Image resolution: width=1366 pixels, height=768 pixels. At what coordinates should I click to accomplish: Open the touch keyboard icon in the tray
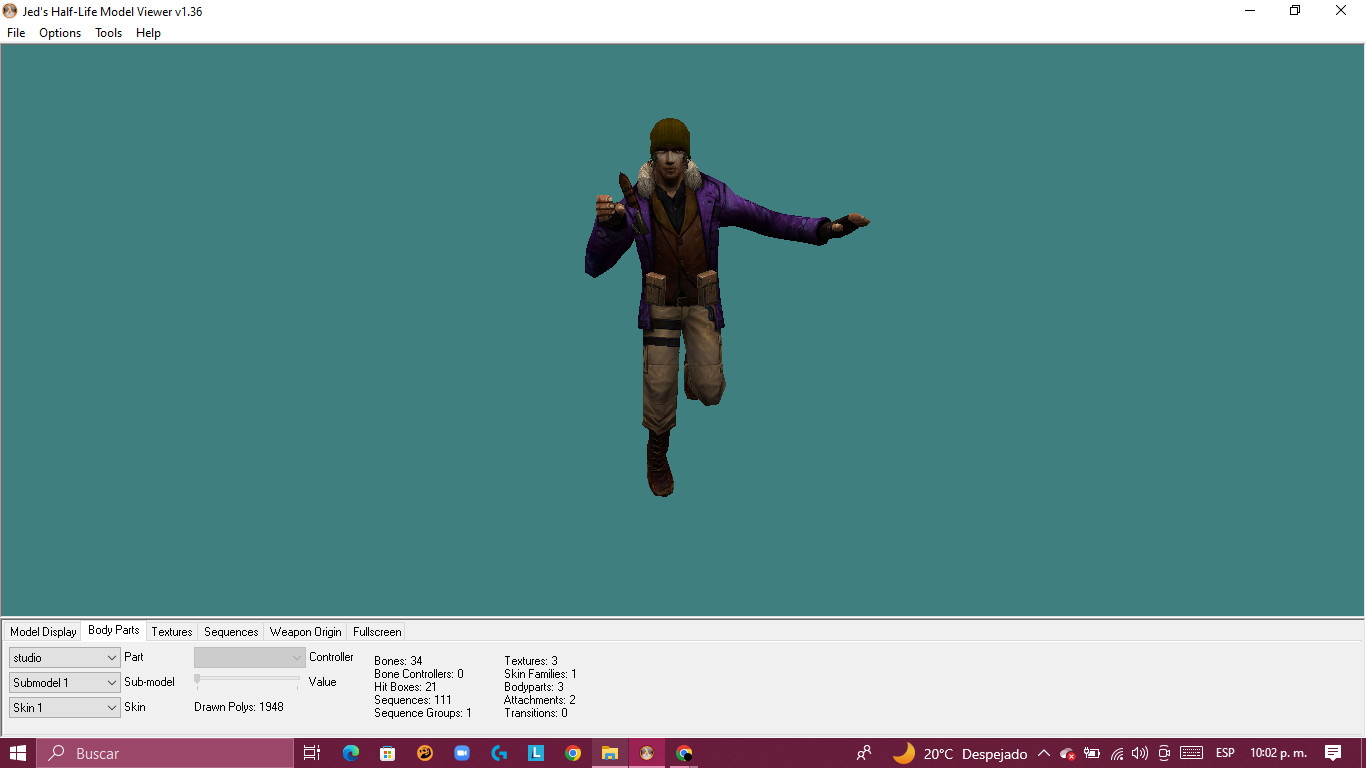(x=1190, y=753)
